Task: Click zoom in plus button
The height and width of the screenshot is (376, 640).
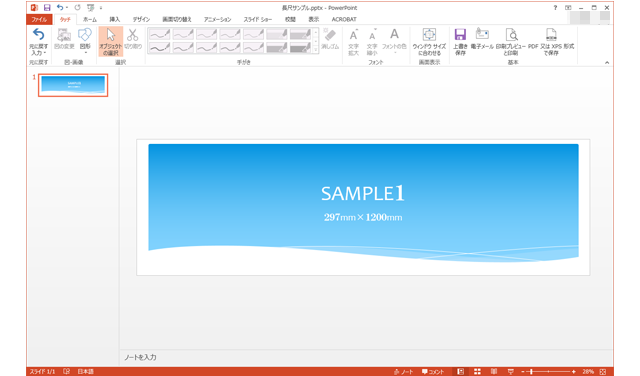Action: pos(574,372)
